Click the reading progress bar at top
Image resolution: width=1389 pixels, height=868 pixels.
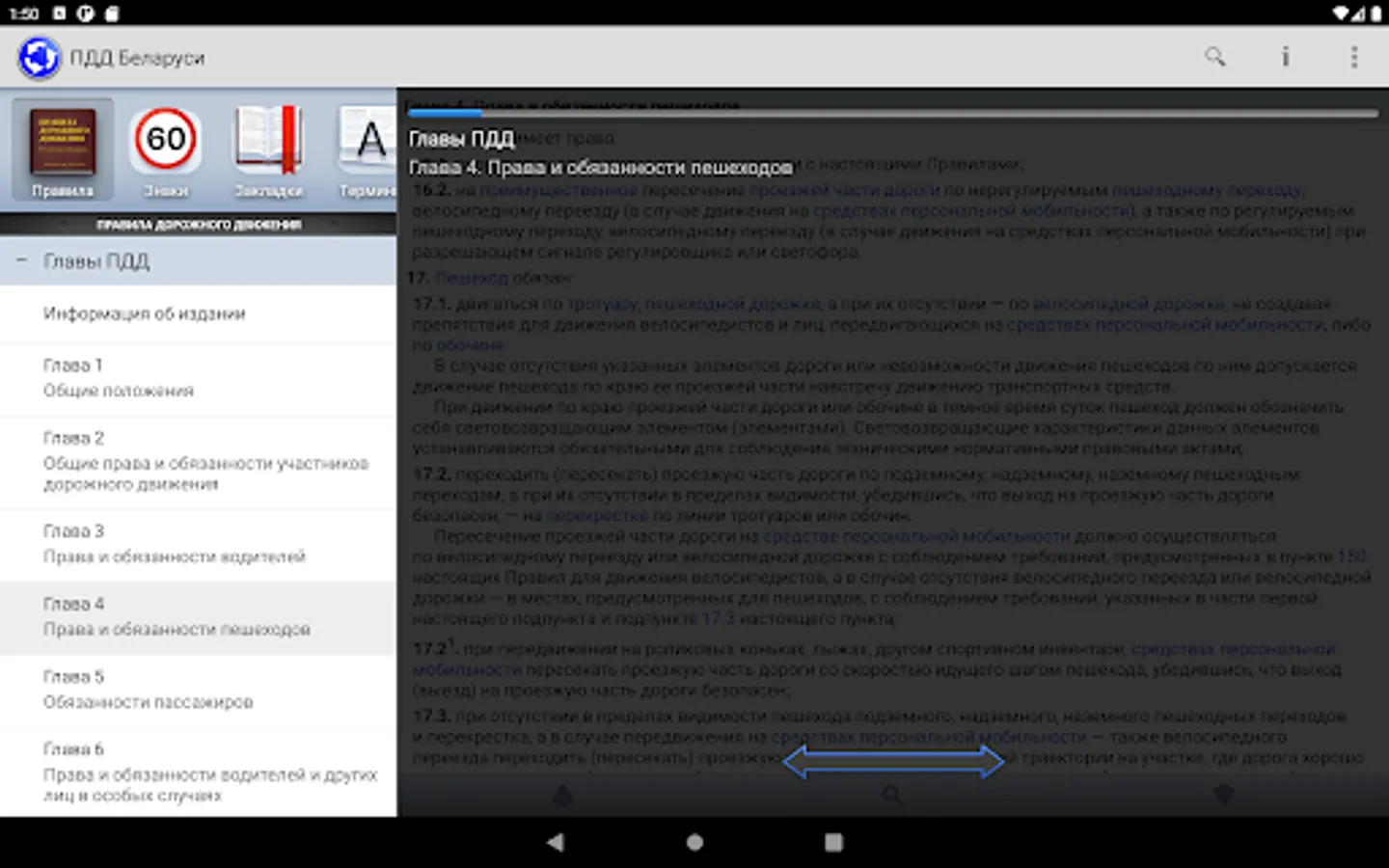tap(892, 114)
